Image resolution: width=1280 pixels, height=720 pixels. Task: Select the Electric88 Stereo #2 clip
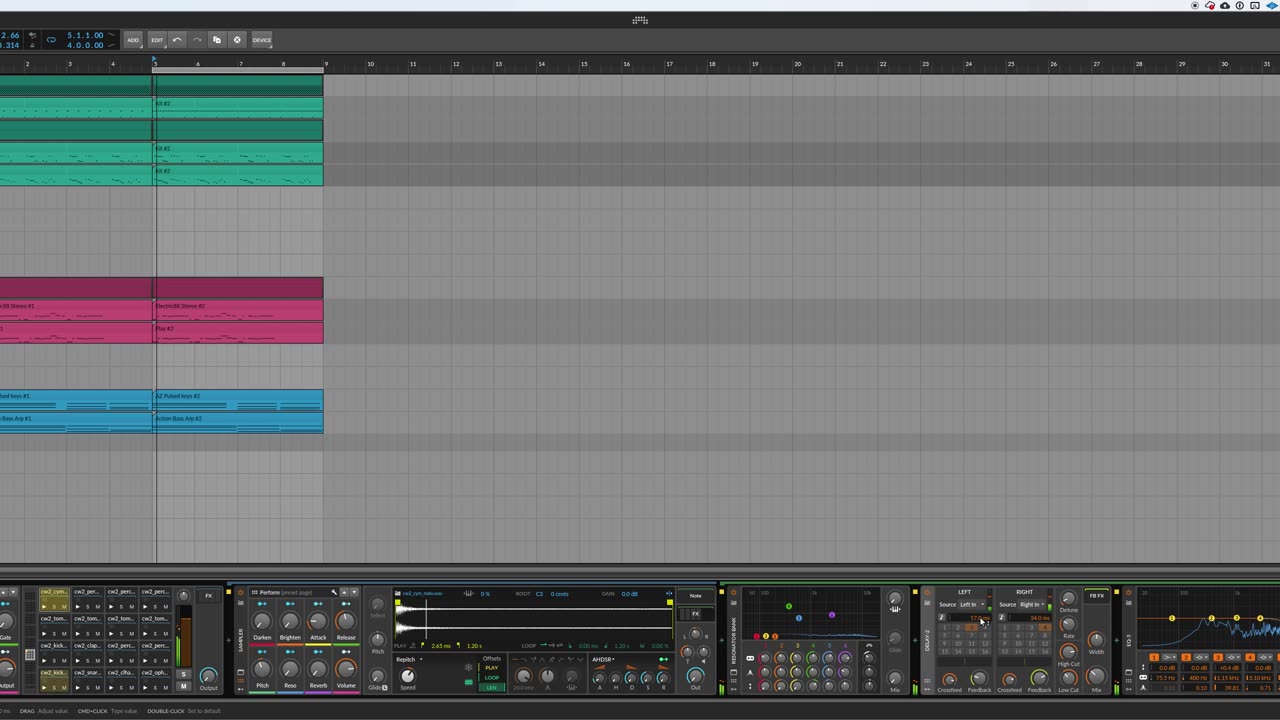(x=238, y=309)
